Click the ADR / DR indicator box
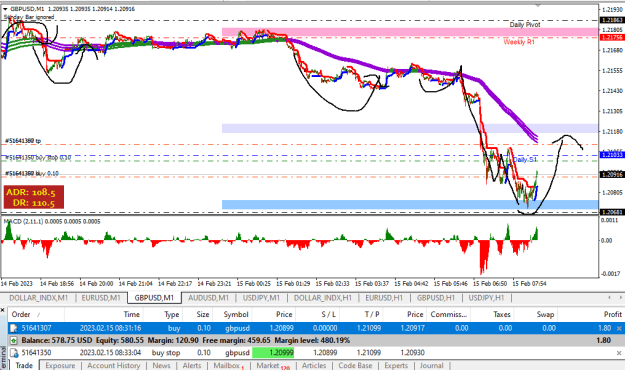Viewport: 625px width, 370px height. (33, 197)
